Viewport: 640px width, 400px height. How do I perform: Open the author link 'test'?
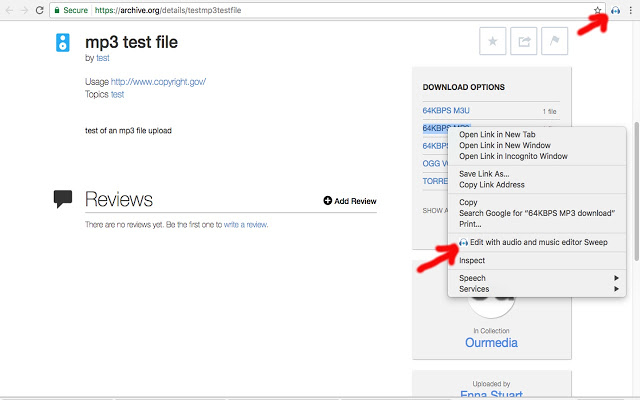click(x=103, y=58)
